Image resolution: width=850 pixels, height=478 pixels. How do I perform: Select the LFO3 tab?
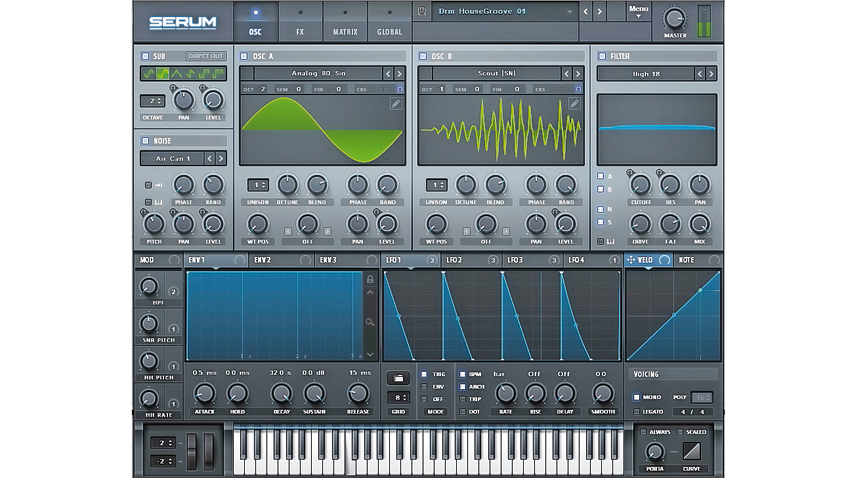click(x=532, y=260)
